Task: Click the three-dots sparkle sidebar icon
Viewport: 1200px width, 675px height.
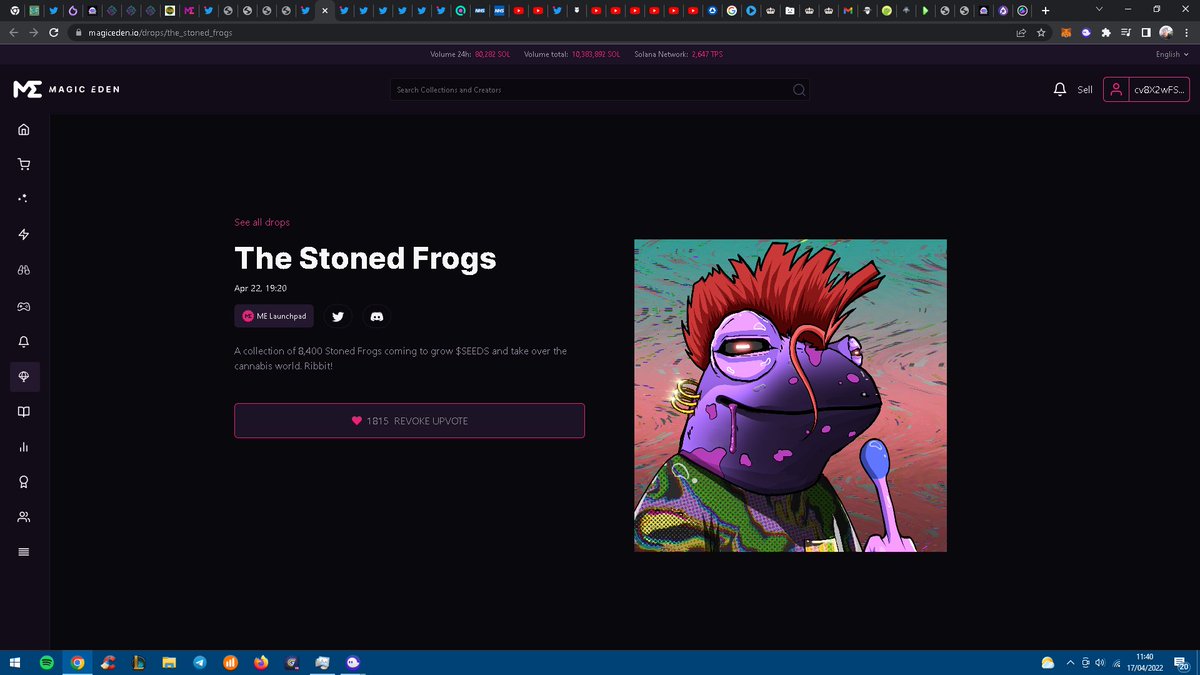Action: pos(24,199)
